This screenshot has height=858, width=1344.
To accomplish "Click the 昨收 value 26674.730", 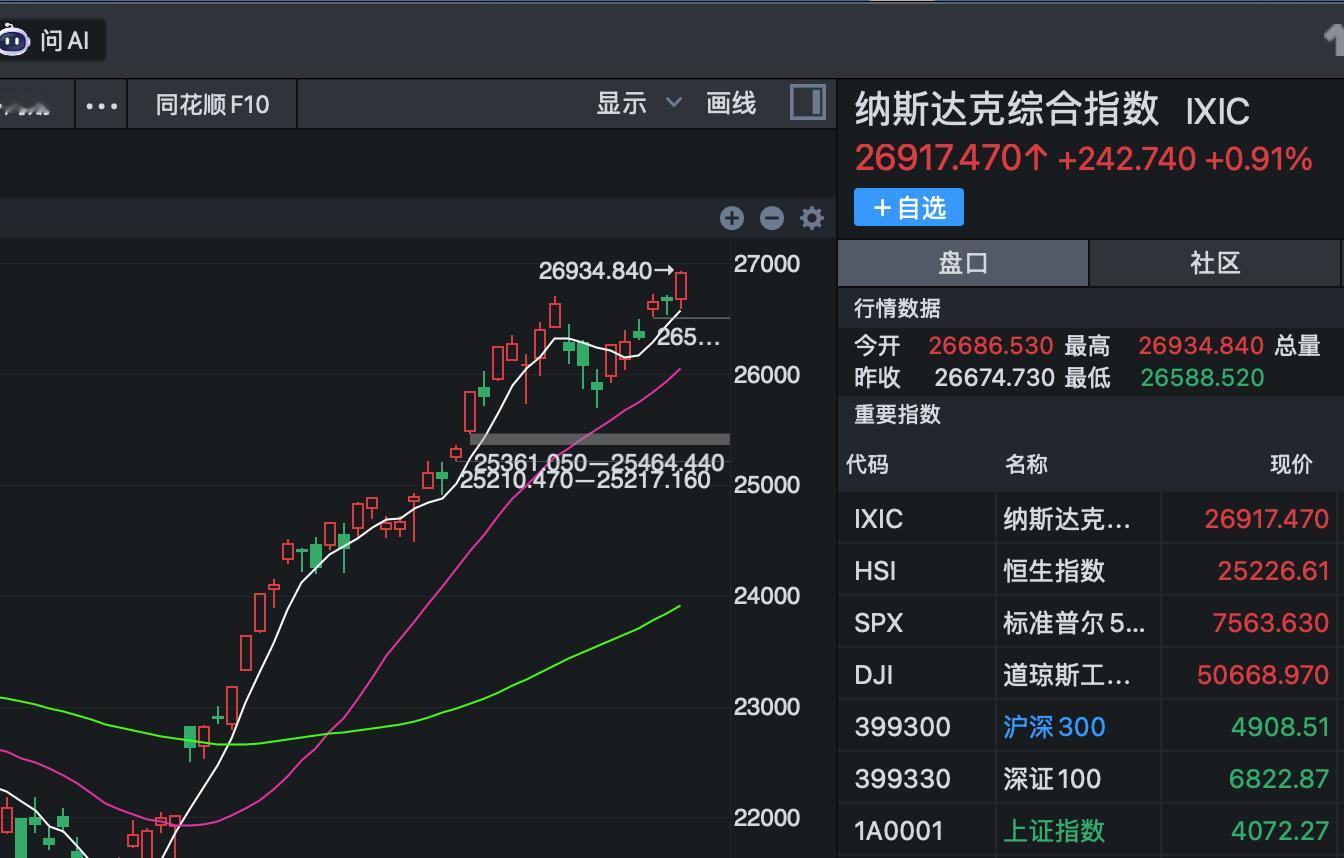I will (994, 378).
